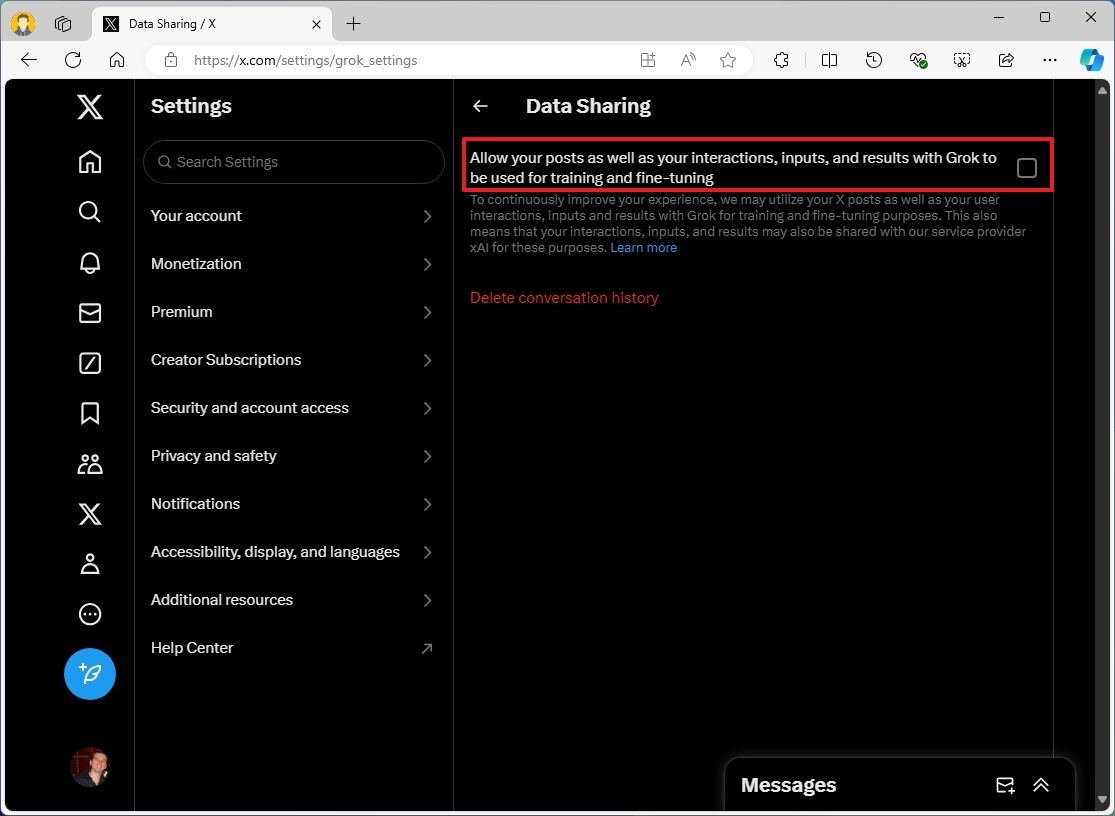Select the Explore search icon
This screenshot has width=1115, height=816.
(x=90, y=212)
